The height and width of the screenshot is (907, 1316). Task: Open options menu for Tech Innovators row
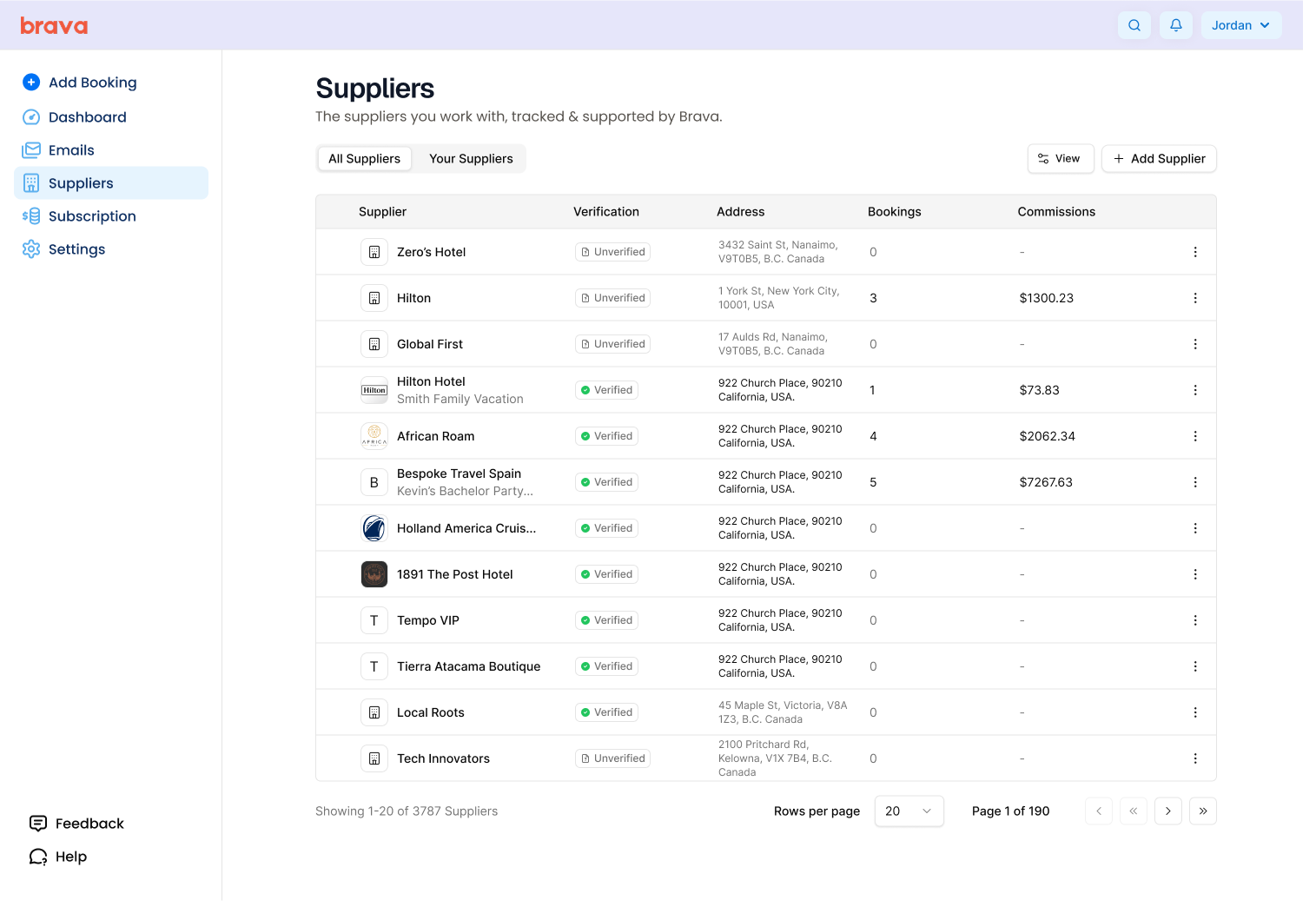(x=1194, y=758)
